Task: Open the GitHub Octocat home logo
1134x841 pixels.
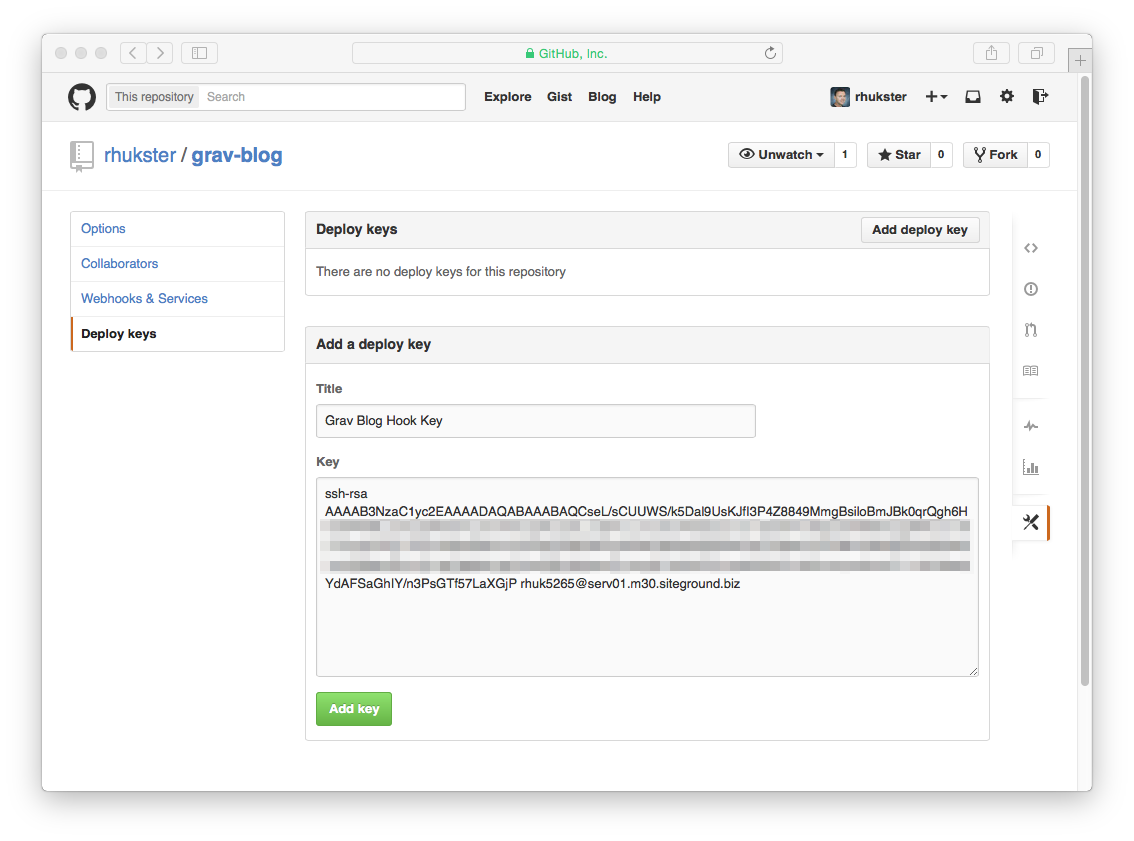Action: tap(82, 97)
